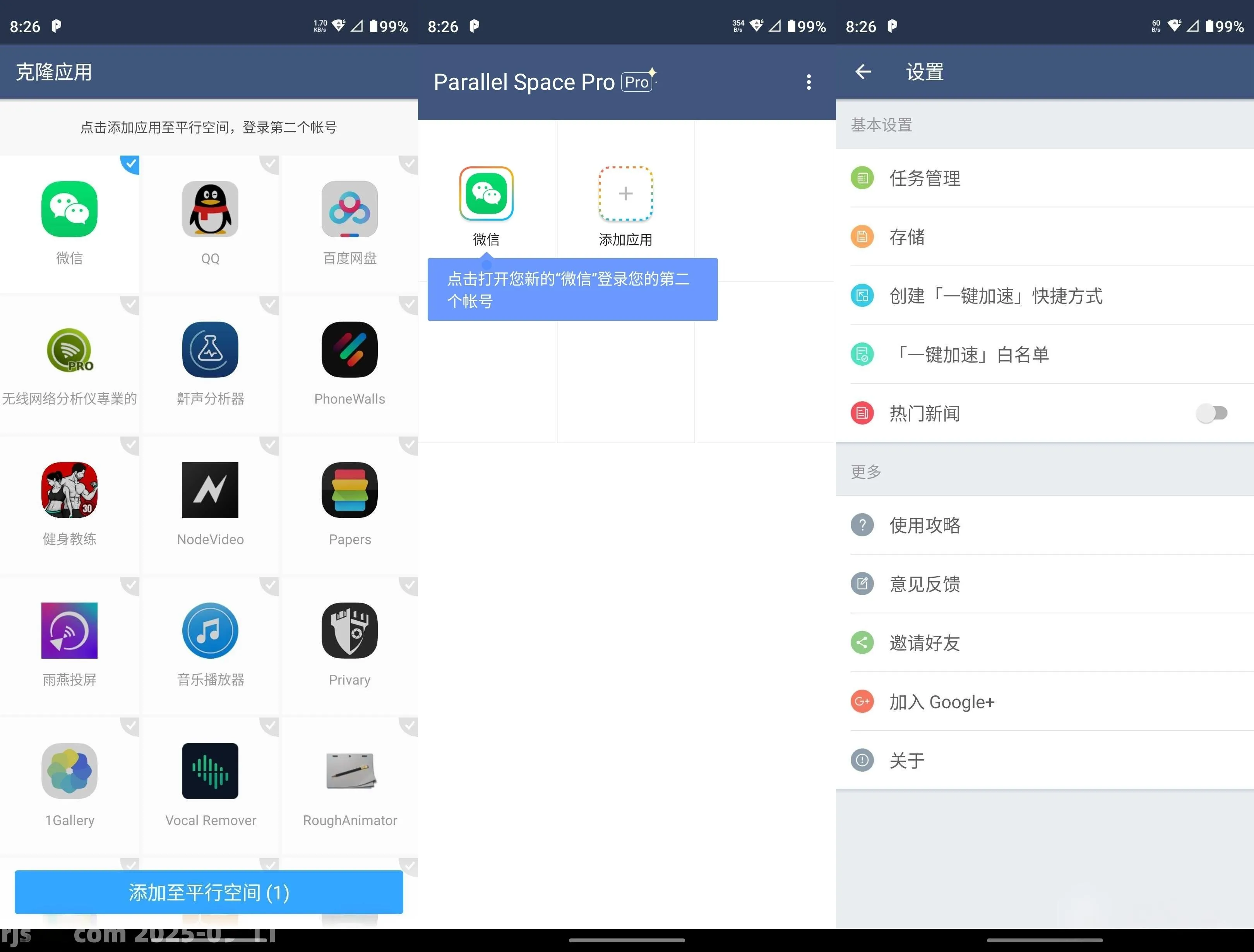The height and width of the screenshot is (952, 1254).
Task: Tap the Google+ red circle icon
Action: (862, 702)
